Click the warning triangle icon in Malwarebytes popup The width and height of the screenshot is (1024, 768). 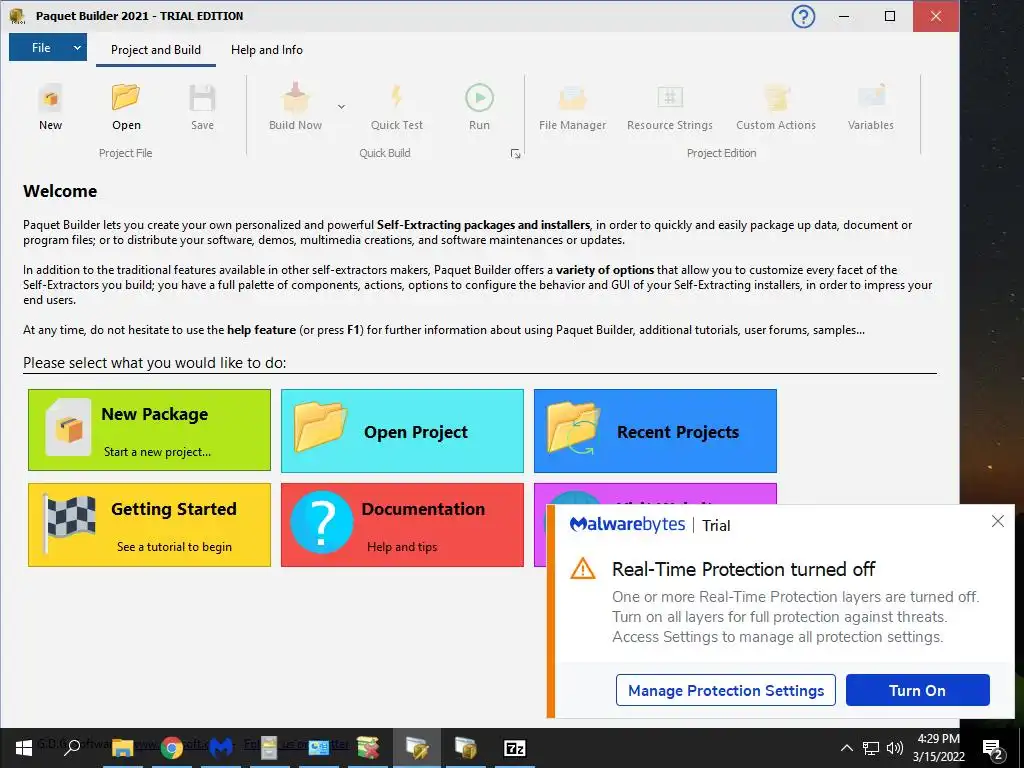(x=583, y=569)
